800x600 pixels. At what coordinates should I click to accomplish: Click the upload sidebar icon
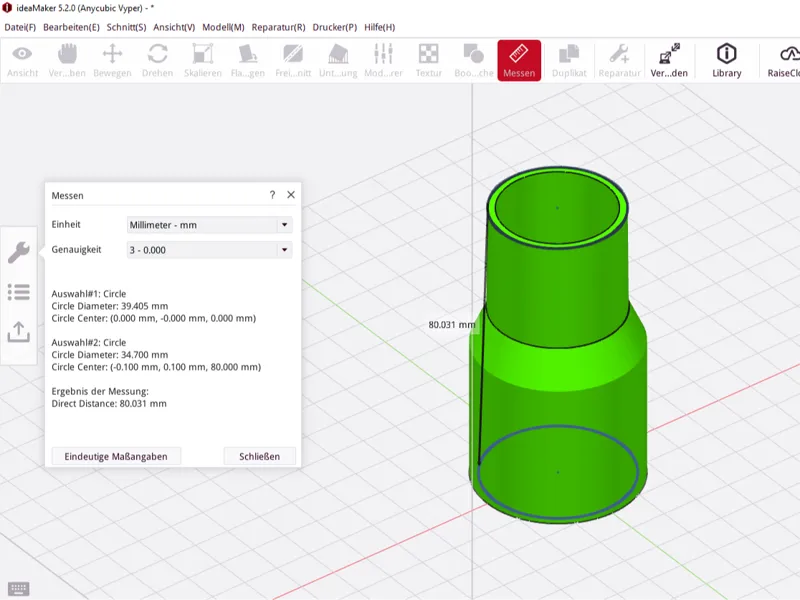pos(19,332)
